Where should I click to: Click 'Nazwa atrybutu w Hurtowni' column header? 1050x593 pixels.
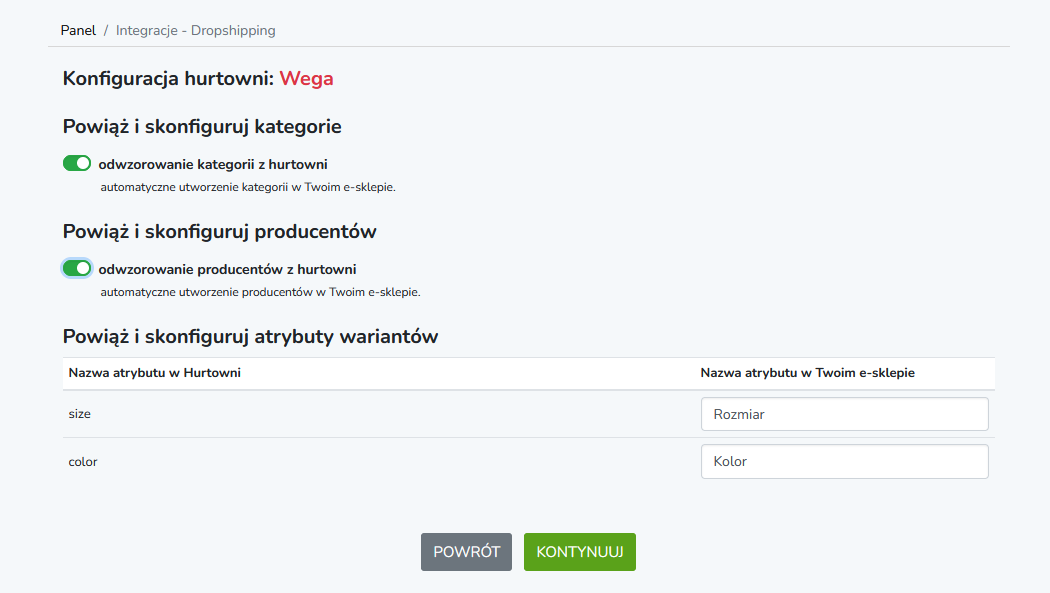155,373
